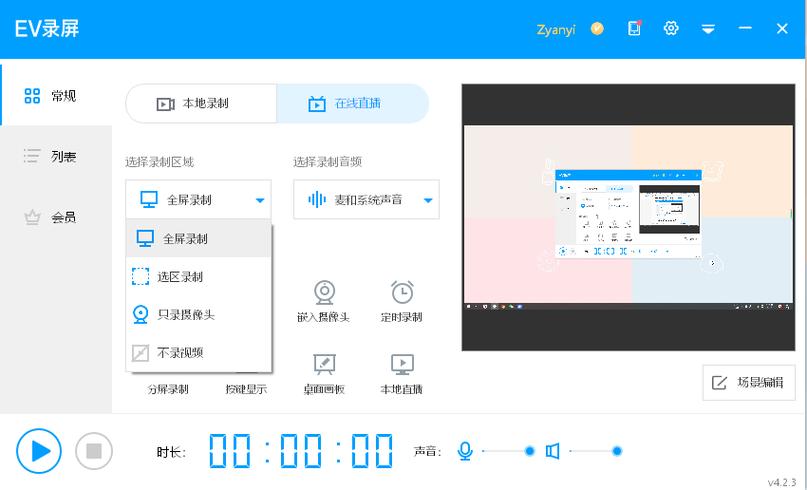The height and width of the screenshot is (490, 807).
Task: Click the Zyanyi username link
Action: 556,29
